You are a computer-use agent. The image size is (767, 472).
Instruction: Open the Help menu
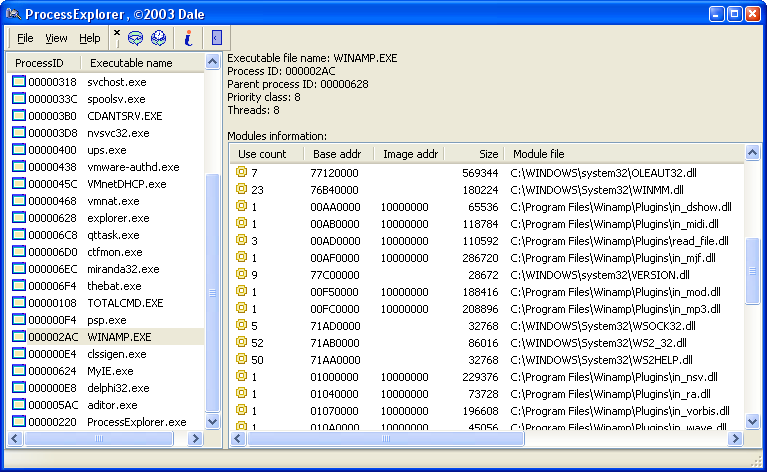pos(90,38)
